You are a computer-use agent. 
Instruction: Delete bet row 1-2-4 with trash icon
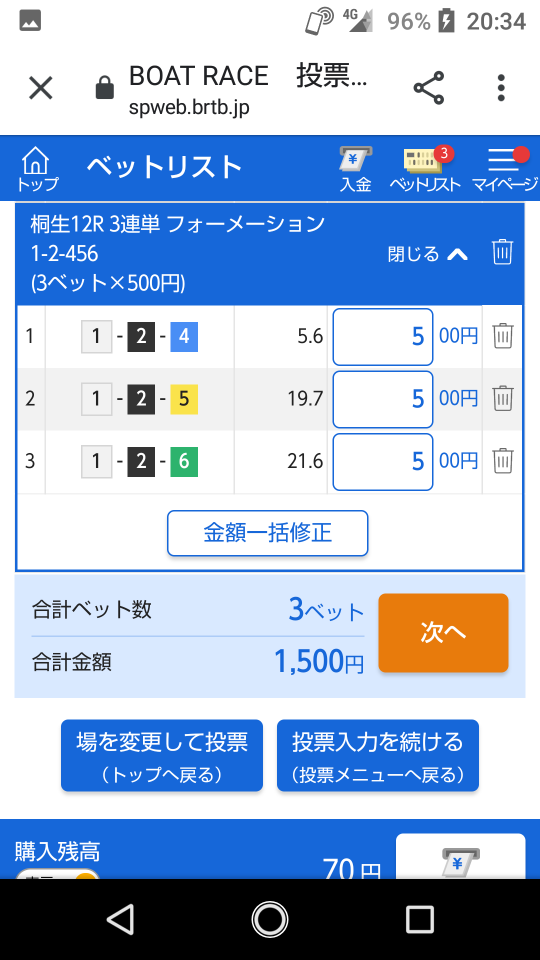[x=503, y=336]
